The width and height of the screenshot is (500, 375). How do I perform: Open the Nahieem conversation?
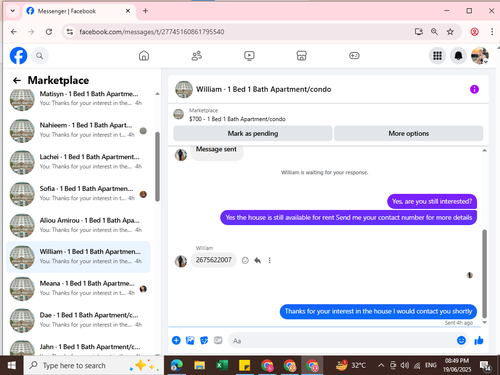pyautogui.click(x=78, y=130)
